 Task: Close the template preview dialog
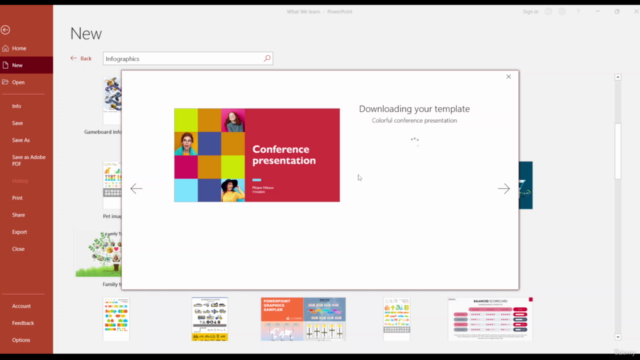[509, 77]
